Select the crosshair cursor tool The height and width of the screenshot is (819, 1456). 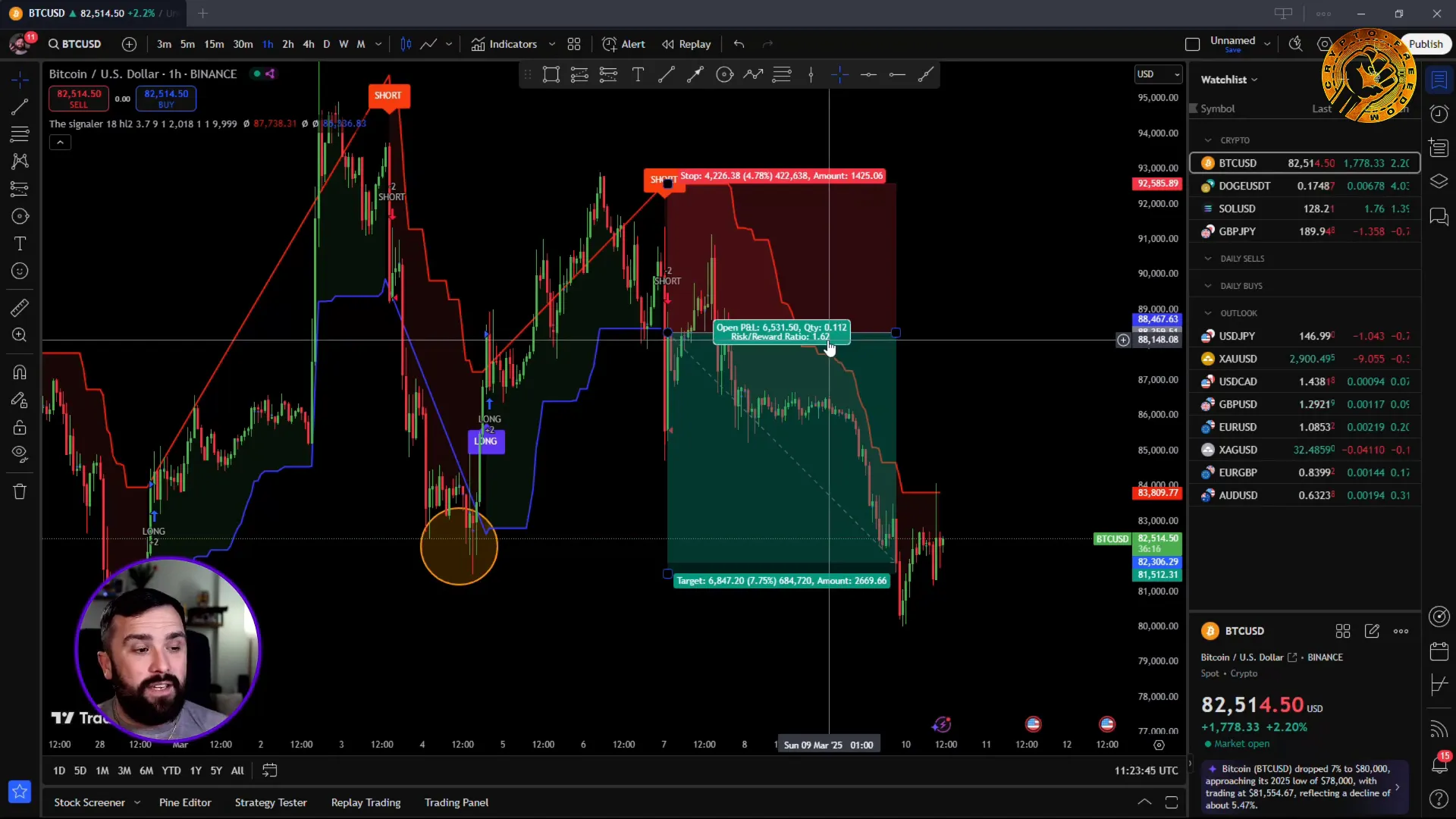(x=20, y=79)
